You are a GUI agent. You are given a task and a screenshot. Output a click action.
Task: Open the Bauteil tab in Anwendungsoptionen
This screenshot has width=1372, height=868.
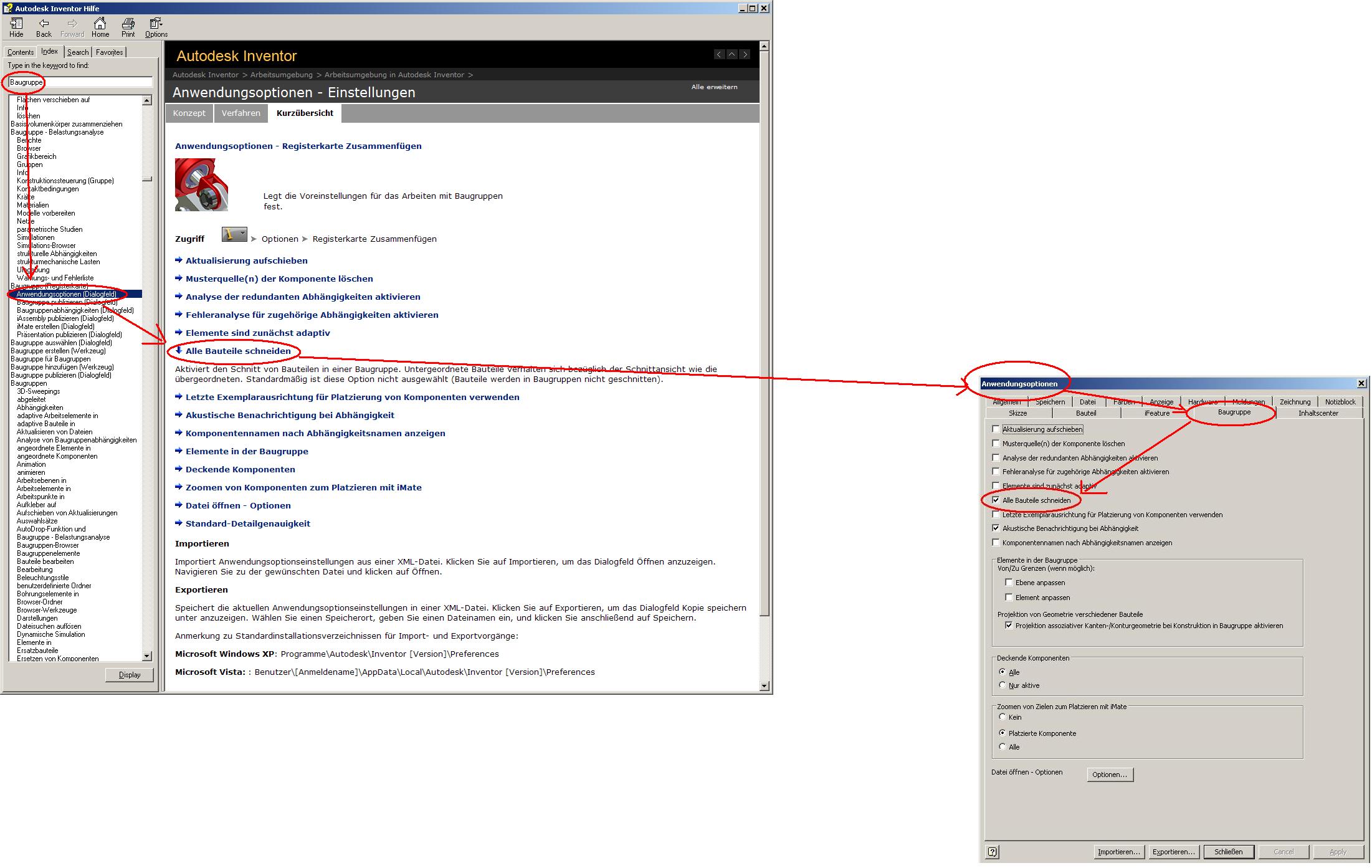coord(1086,413)
